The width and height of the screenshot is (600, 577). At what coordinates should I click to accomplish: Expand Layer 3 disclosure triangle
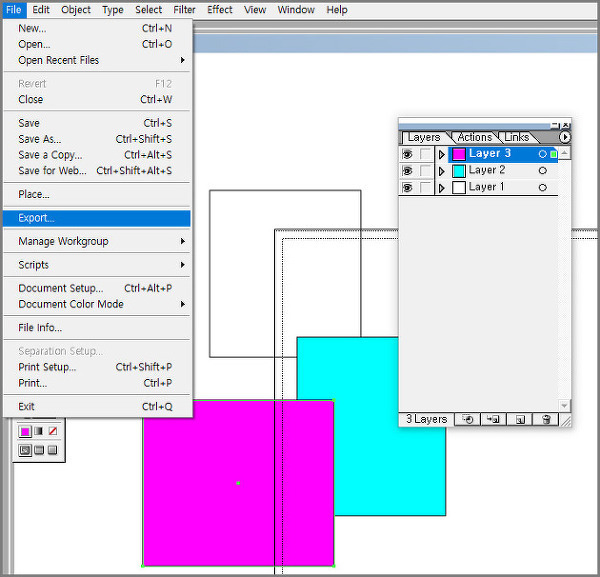(442, 154)
